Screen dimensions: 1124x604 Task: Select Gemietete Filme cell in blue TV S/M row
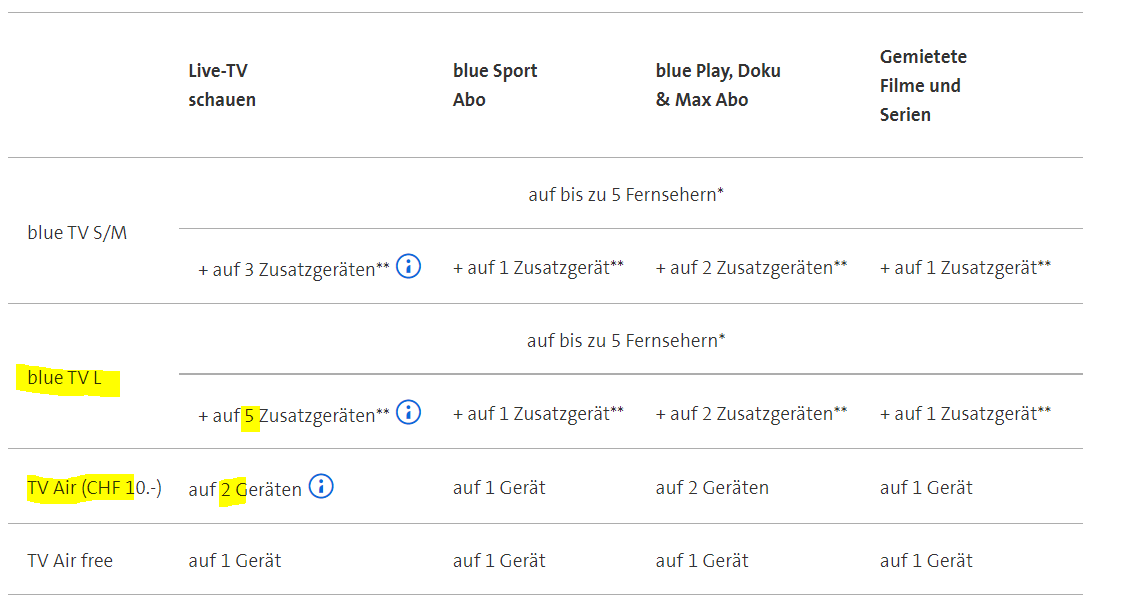[965, 268]
